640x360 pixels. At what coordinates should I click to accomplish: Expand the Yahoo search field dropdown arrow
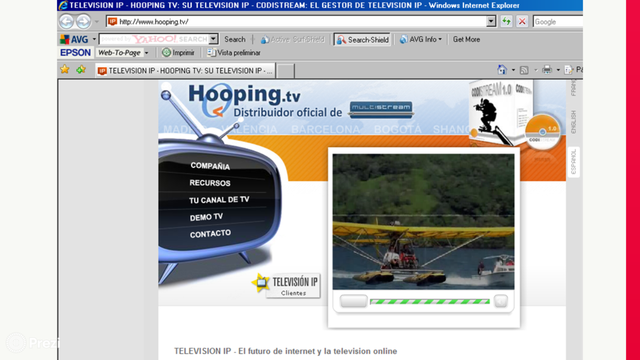click(213, 39)
